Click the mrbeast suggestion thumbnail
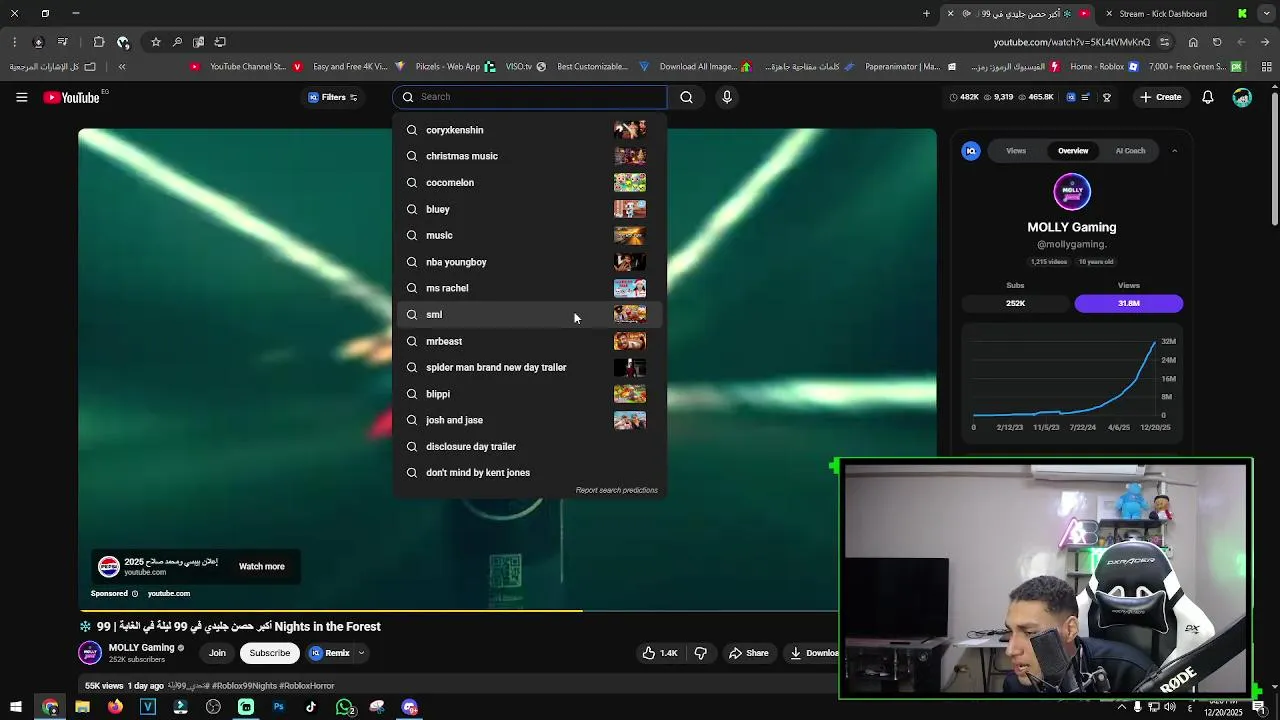This screenshot has height=720, width=1280. coord(630,341)
